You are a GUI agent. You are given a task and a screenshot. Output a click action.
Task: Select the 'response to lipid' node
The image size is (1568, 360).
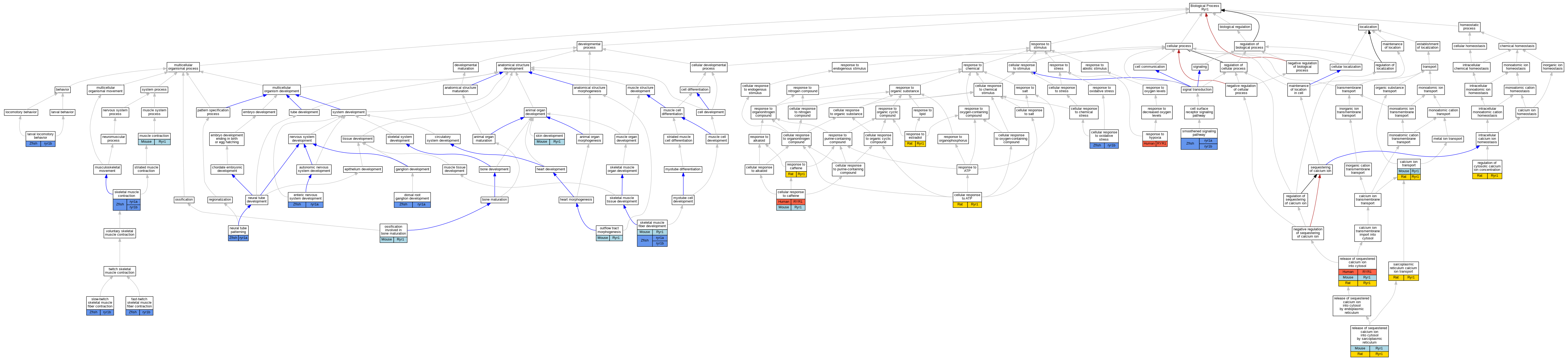[922, 112]
